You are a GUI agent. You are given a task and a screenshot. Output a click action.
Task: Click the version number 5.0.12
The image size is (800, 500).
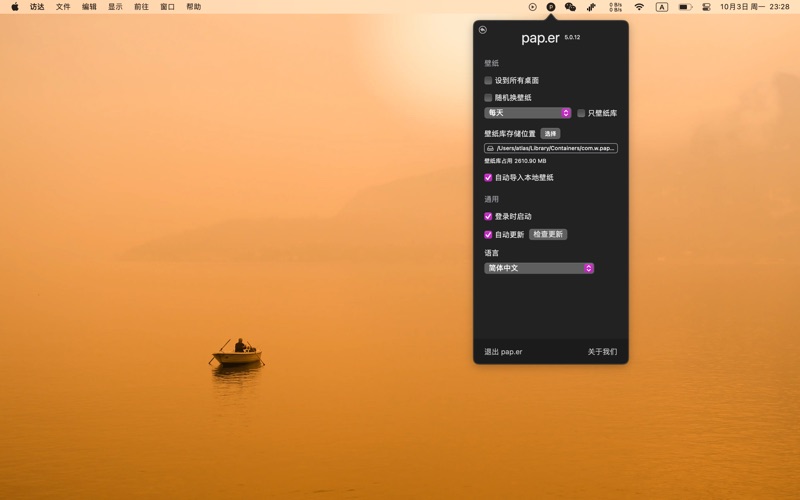click(572, 37)
